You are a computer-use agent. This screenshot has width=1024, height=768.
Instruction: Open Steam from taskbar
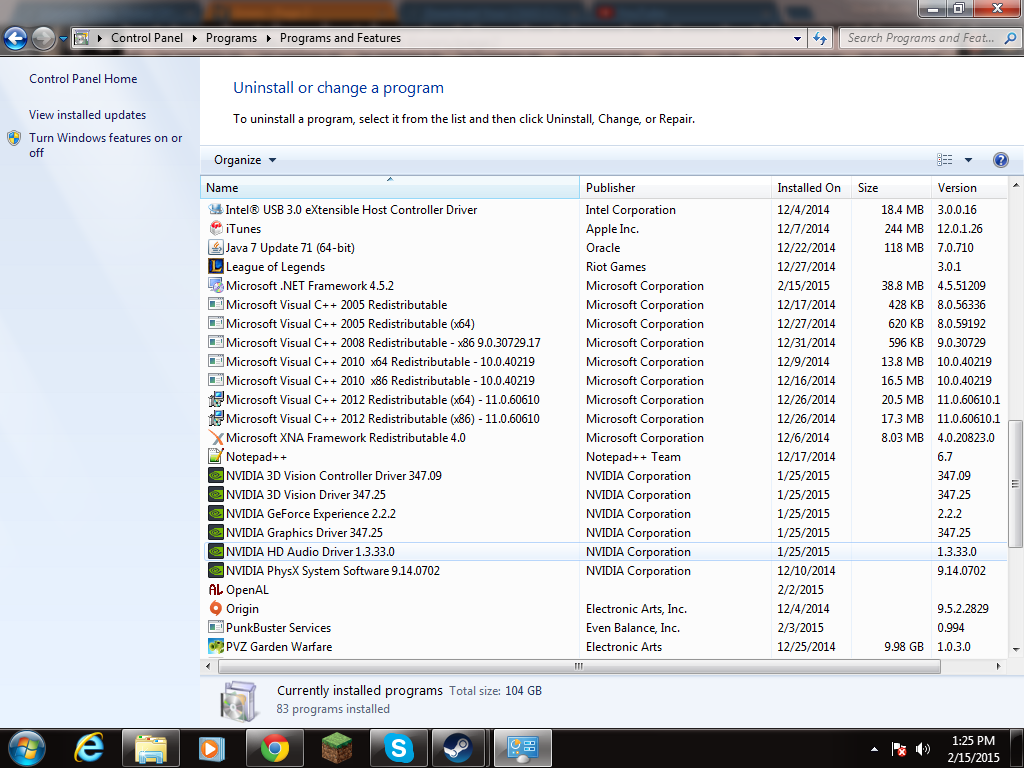click(458, 748)
